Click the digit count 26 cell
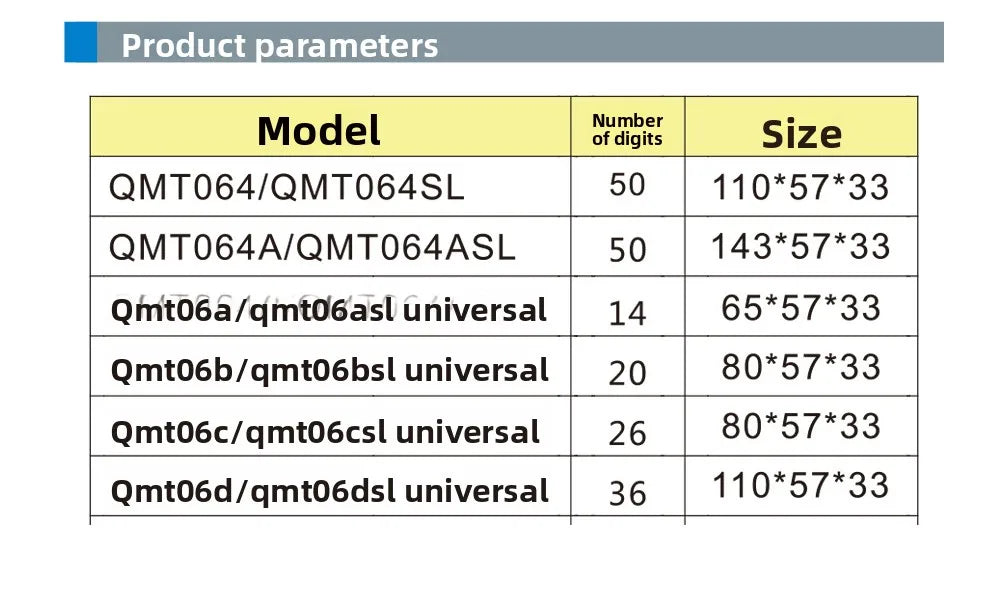This screenshot has width=1000, height=604. pos(628,426)
